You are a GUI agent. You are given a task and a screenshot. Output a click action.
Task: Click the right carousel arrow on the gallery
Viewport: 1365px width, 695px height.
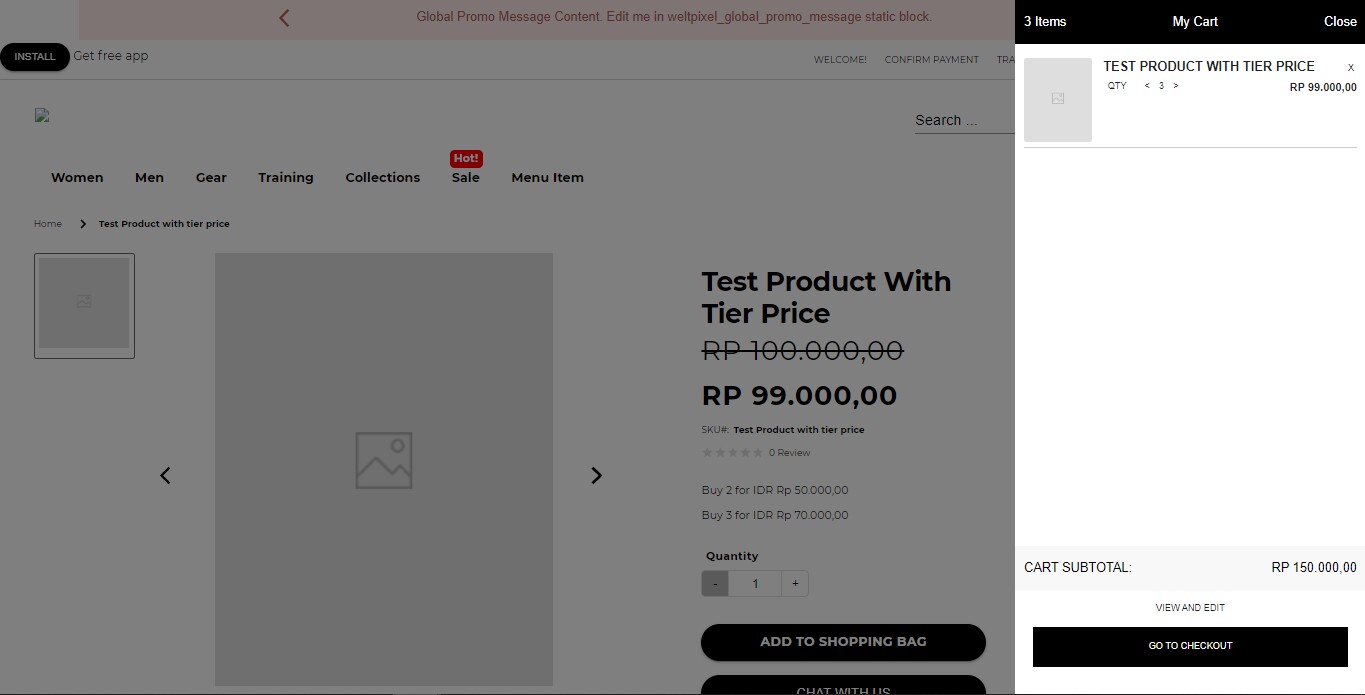pyautogui.click(x=596, y=475)
